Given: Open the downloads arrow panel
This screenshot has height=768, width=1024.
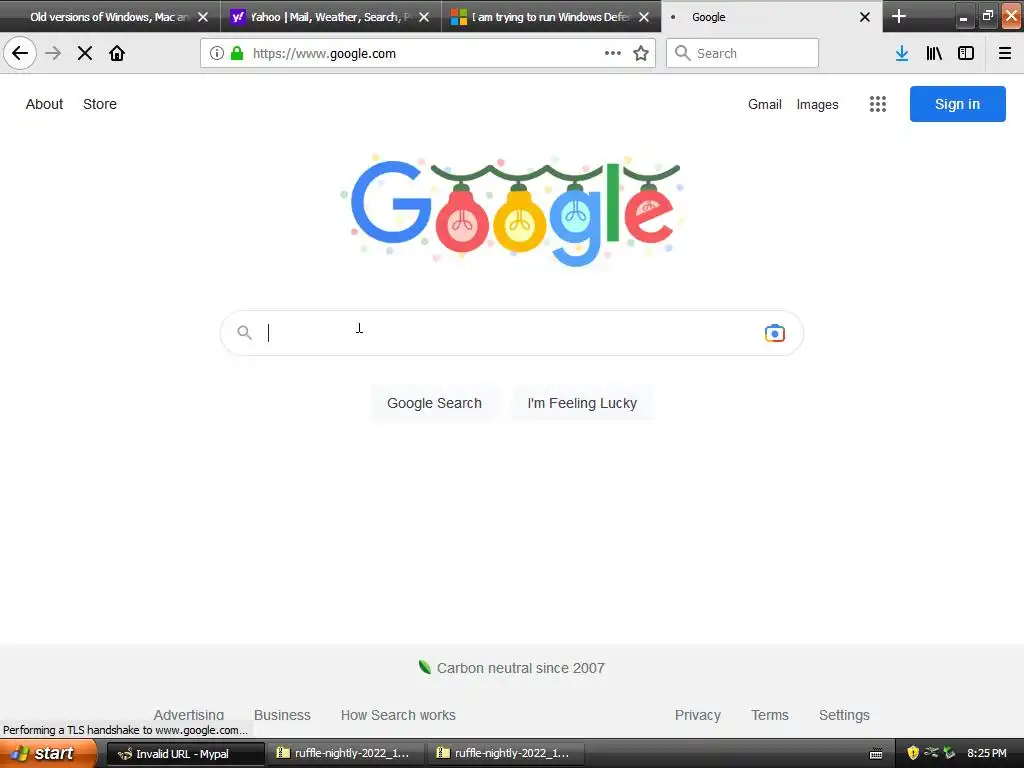Looking at the screenshot, I should pos(902,53).
